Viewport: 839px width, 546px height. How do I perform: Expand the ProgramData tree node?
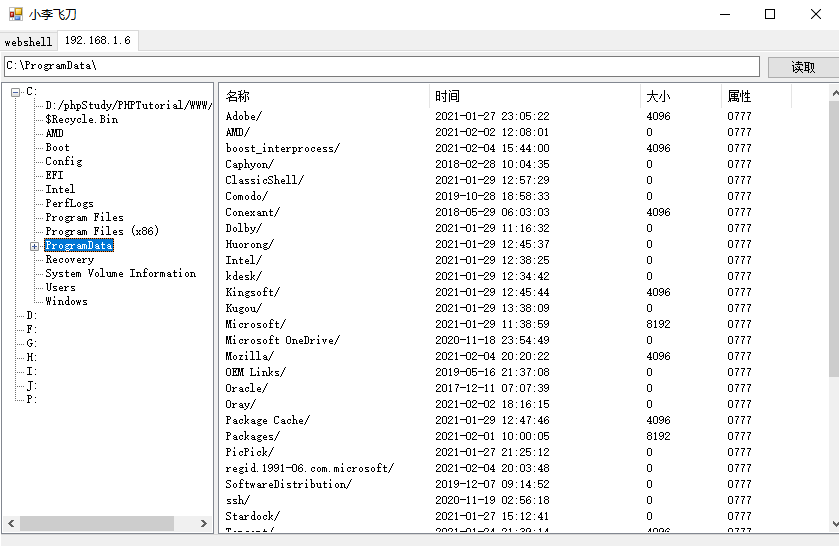click(34, 246)
